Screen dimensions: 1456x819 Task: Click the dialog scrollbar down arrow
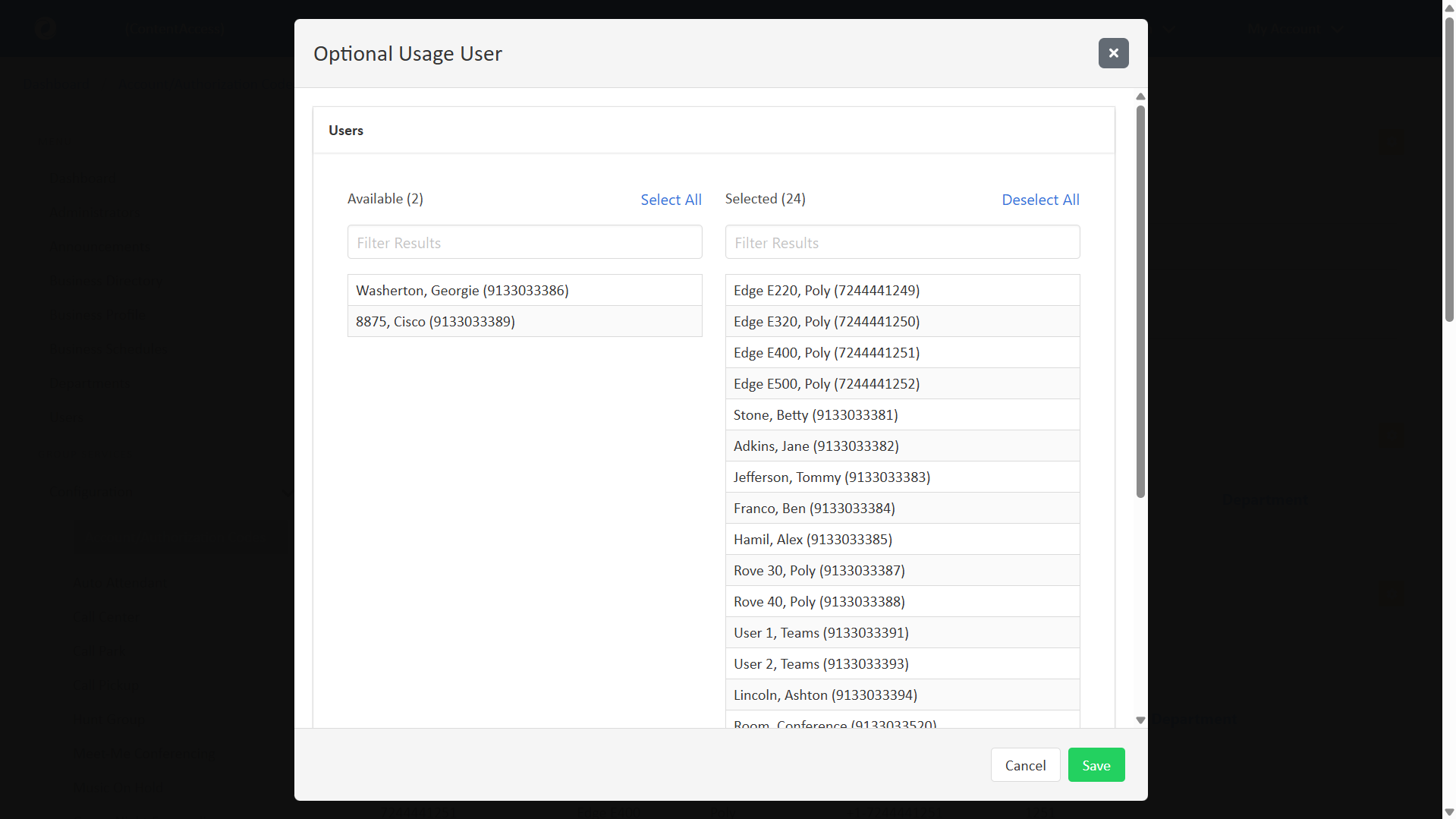(1140, 720)
